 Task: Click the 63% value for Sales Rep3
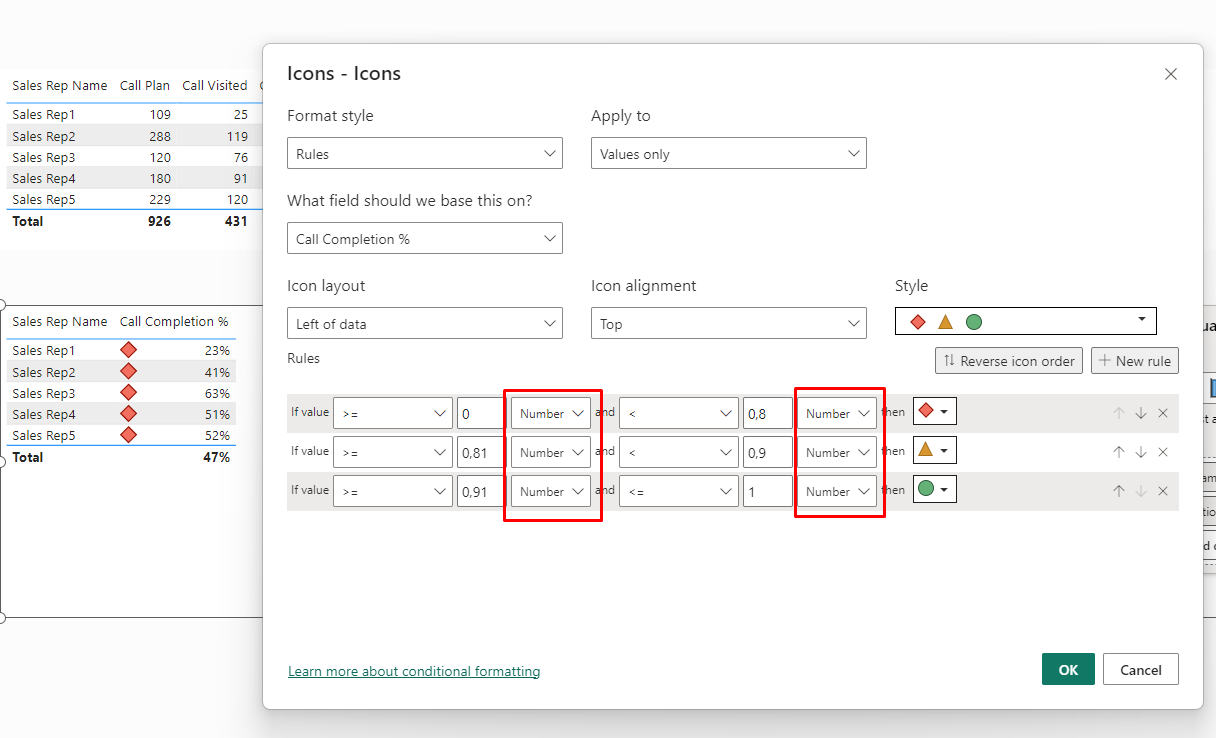click(218, 393)
